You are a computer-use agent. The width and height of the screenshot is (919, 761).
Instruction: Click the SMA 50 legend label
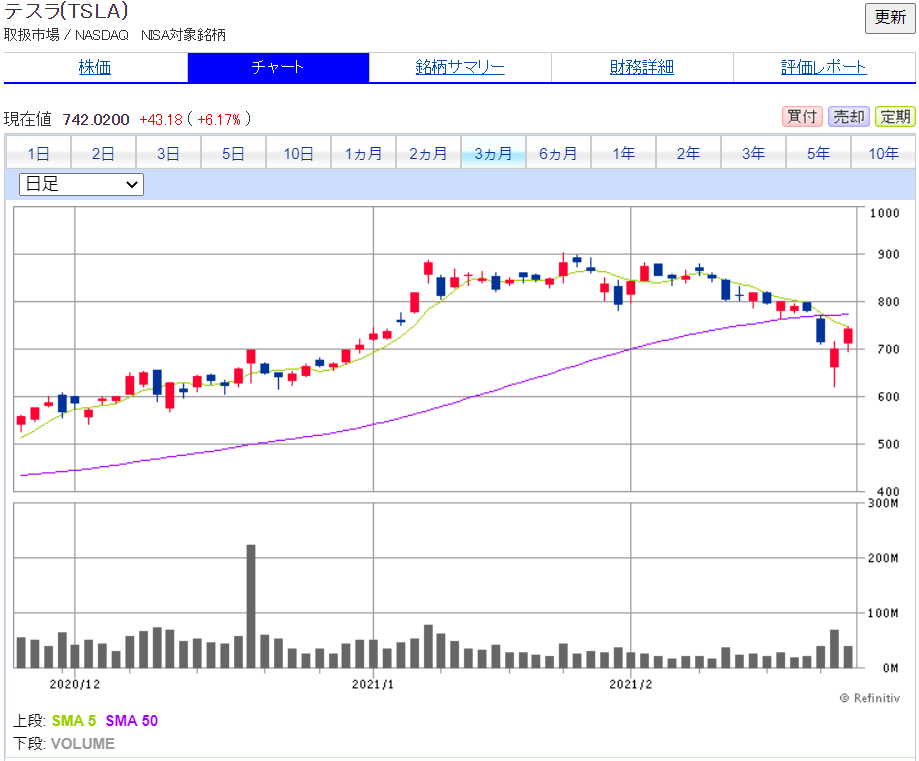click(x=132, y=721)
